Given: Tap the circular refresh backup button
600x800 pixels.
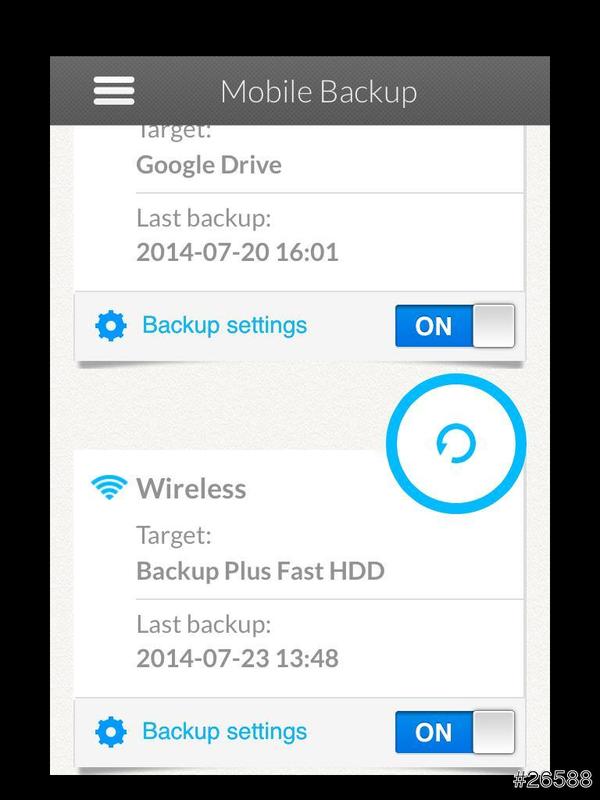Looking at the screenshot, I should pyautogui.click(x=456, y=443).
